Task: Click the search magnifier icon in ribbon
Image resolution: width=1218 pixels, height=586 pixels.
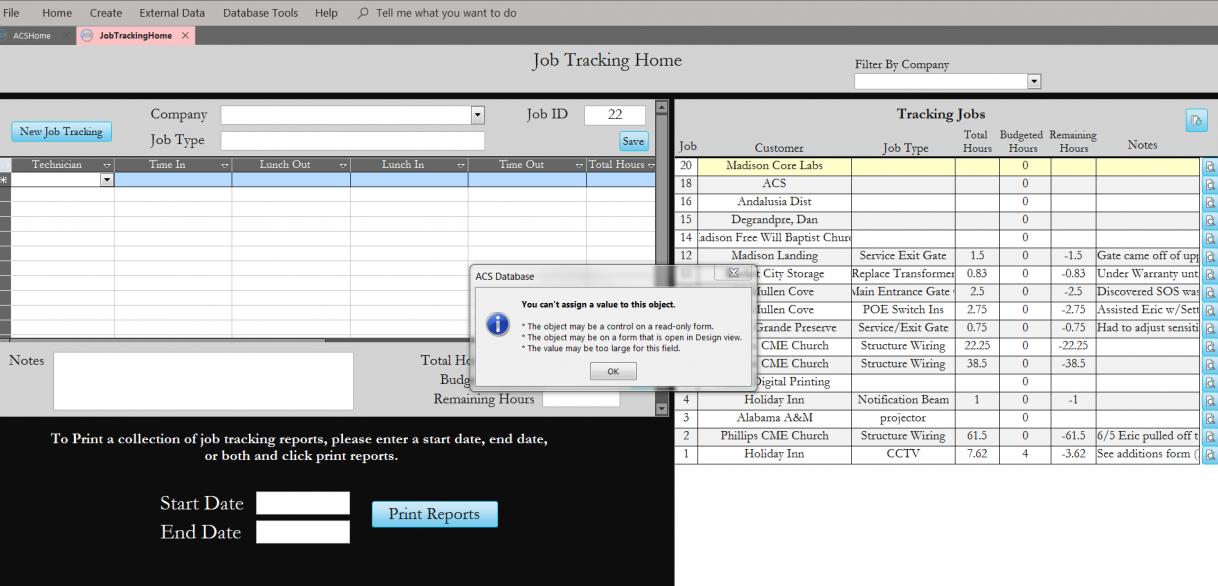Action: [362, 13]
